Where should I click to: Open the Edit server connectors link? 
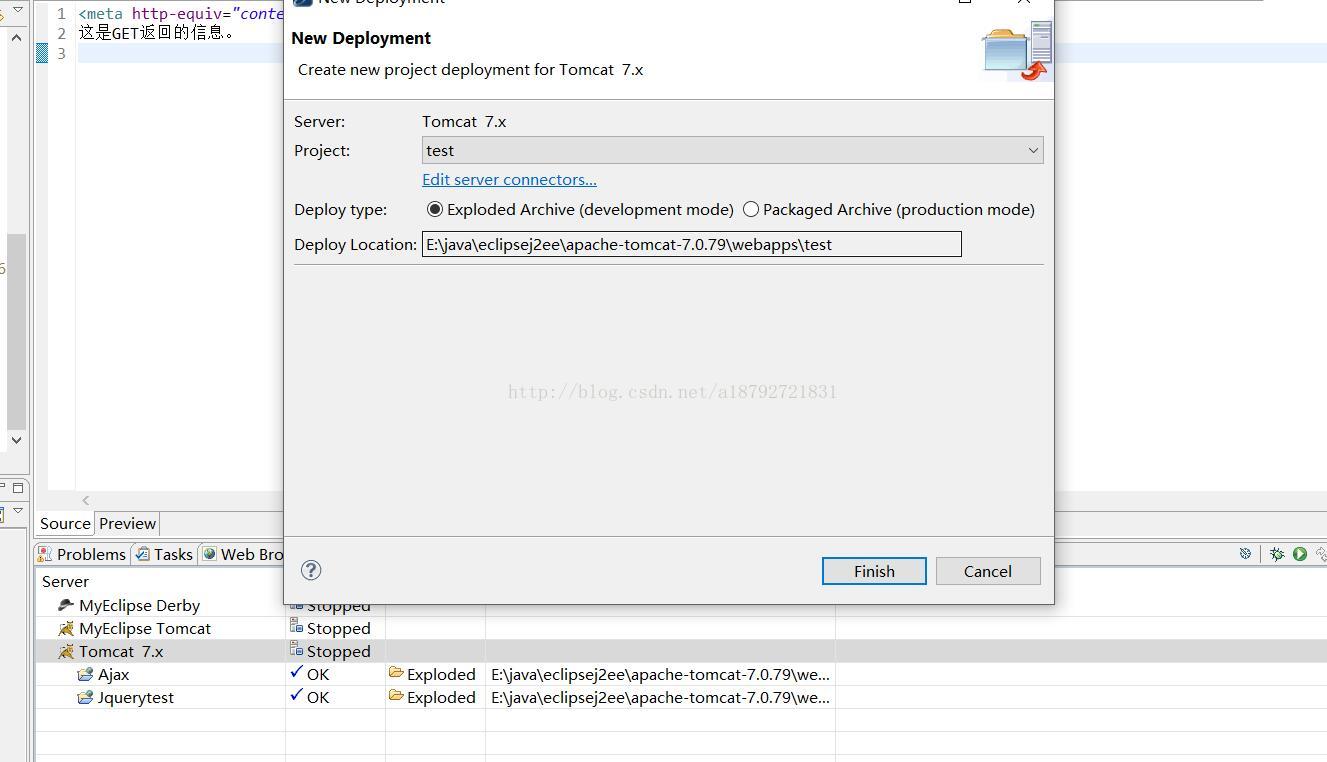pyautogui.click(x=509, y=179)
